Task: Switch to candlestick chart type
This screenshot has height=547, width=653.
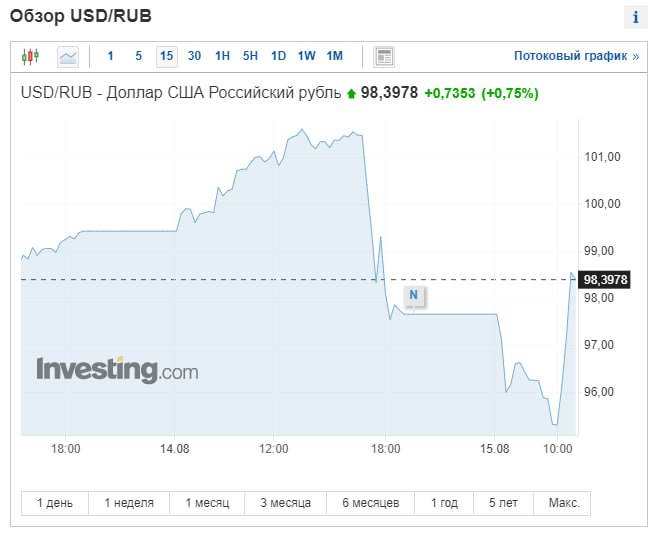Action: coord(30,56)
